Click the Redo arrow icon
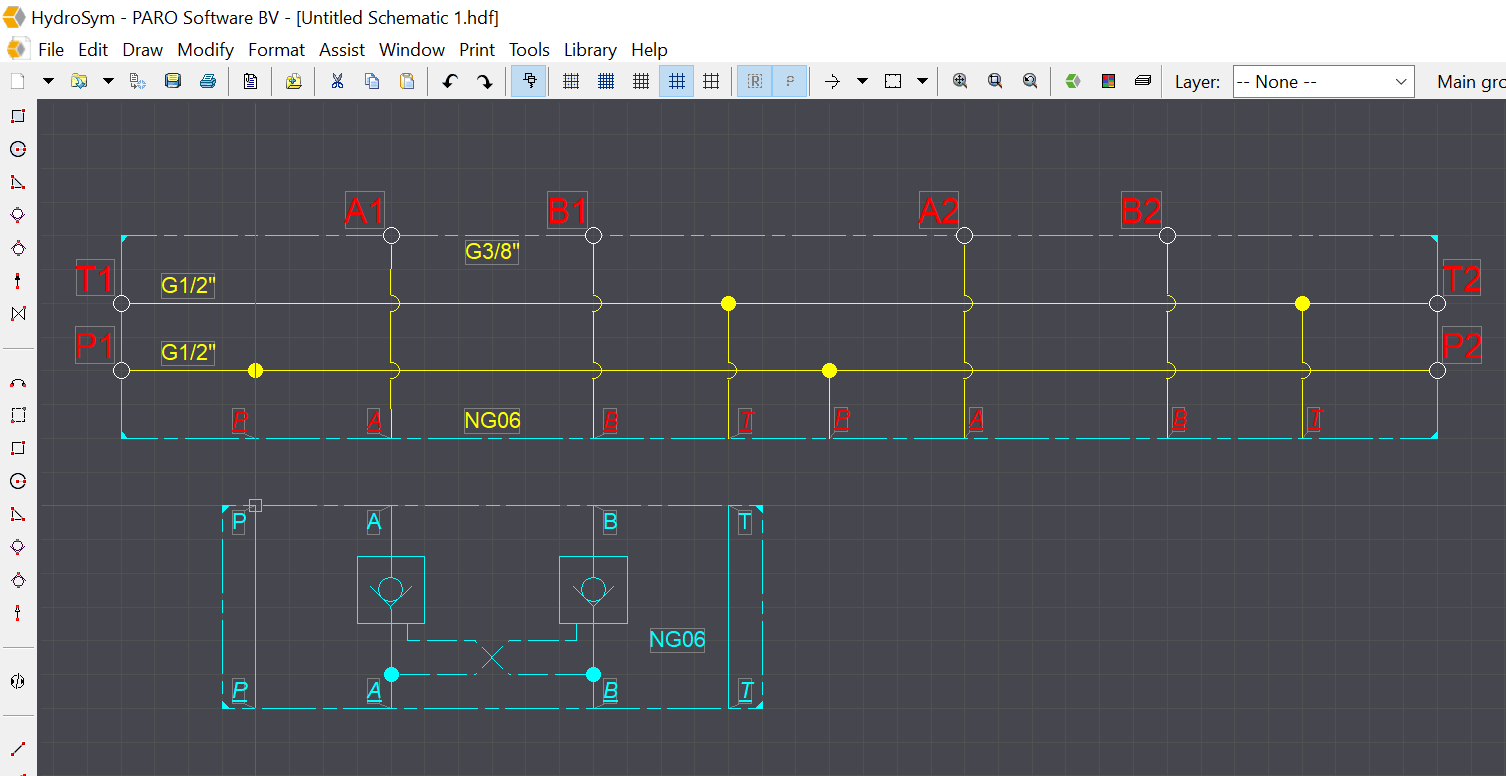The width and height of the screenshot is (1506, 776). click(x=485, y=82)
